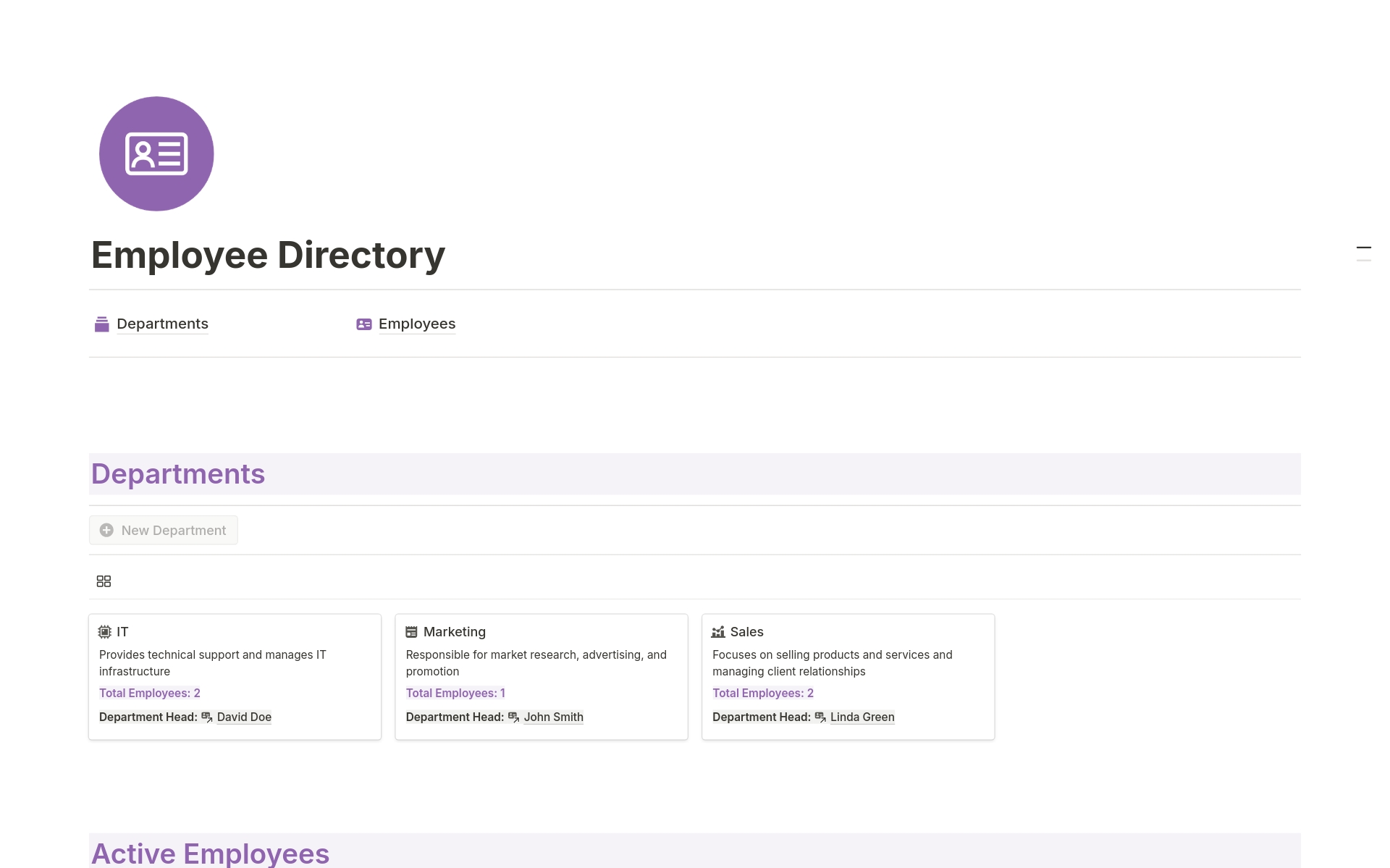Image resolution: width=1390 pixels, height=868 pixels.
Task: Open the Departments link
Action: (x=161, y=324)
